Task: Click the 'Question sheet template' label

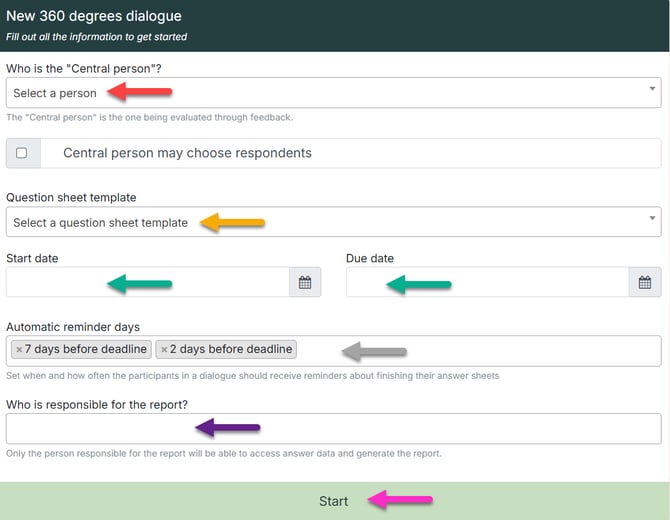Action: (x=71, y=197)
